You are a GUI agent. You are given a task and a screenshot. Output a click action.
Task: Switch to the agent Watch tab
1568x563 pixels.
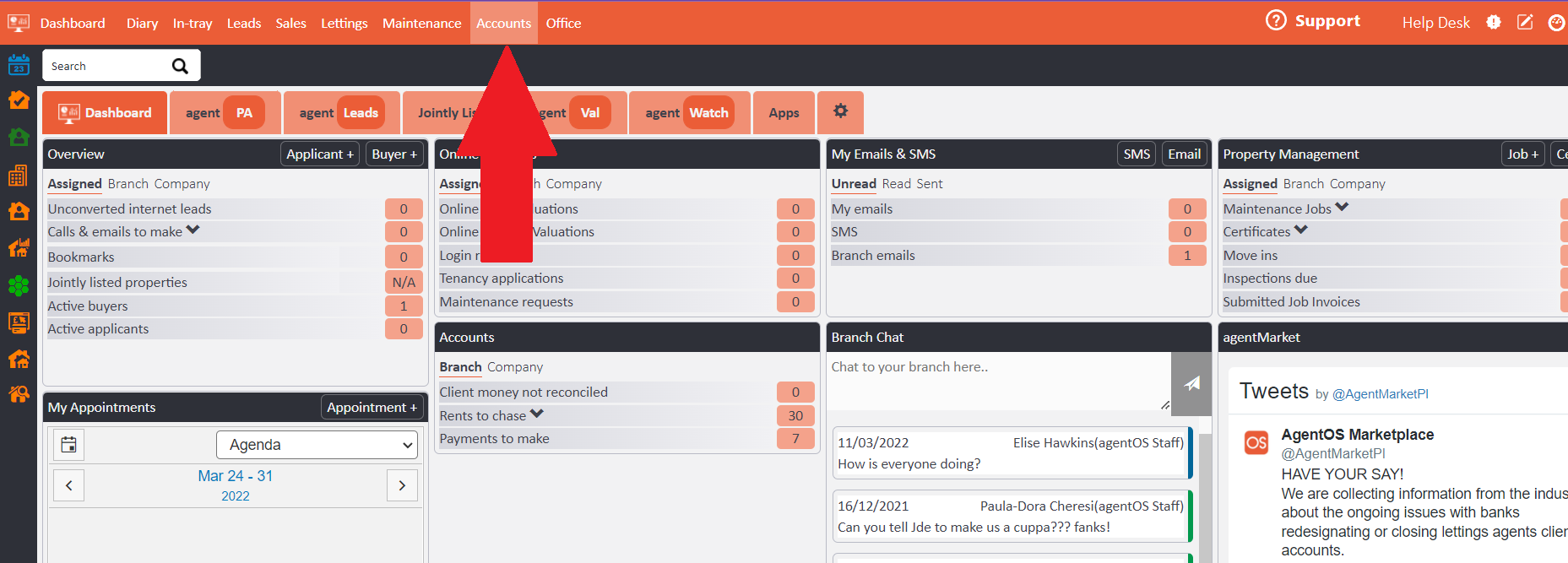[689, 113]
